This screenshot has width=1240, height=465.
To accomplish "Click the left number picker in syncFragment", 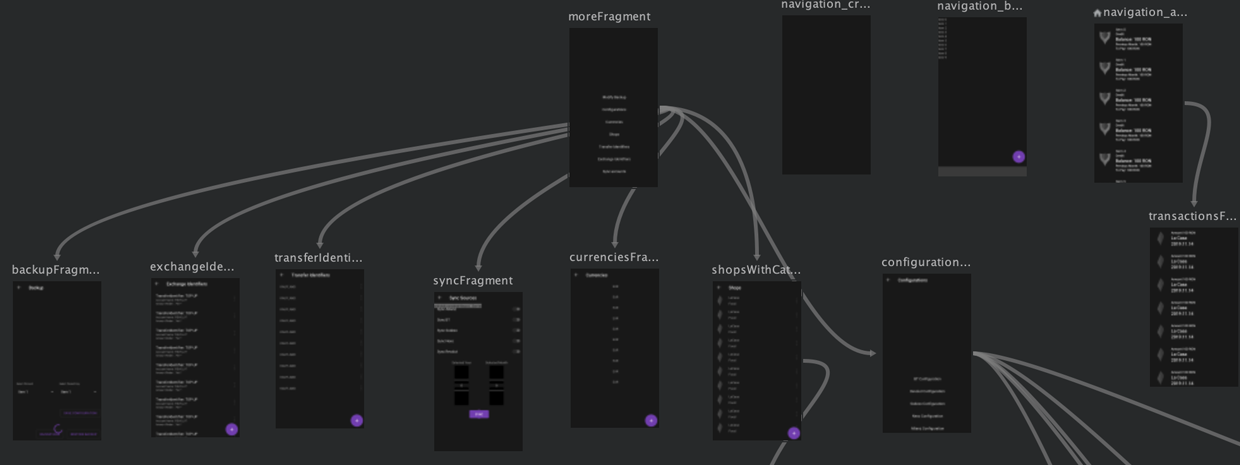I will [461, 385].
